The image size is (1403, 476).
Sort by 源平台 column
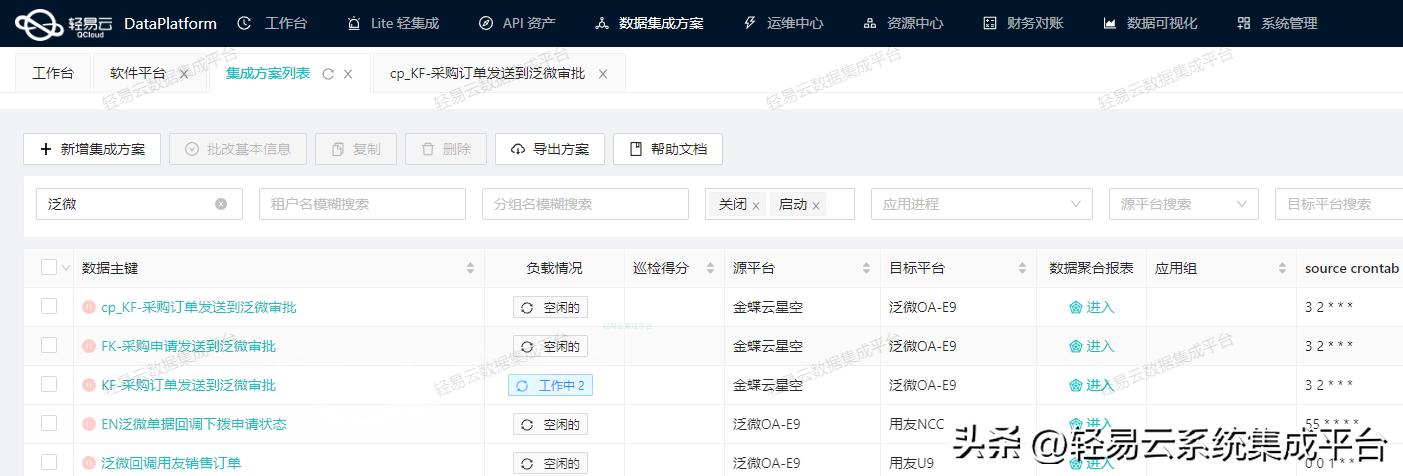click(x=866, y=268)
